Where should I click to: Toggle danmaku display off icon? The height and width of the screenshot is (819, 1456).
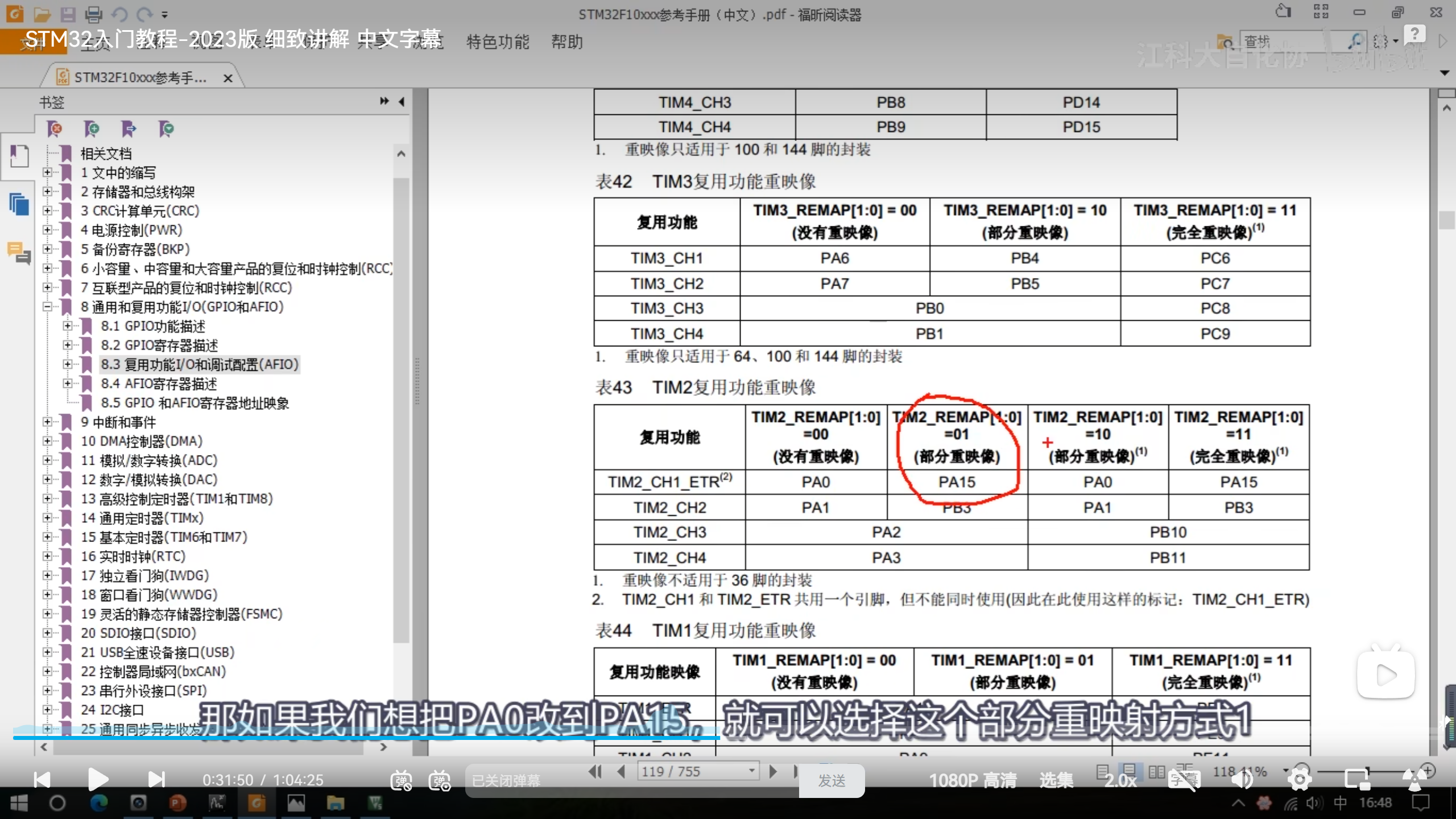click(x=401, y=781)
